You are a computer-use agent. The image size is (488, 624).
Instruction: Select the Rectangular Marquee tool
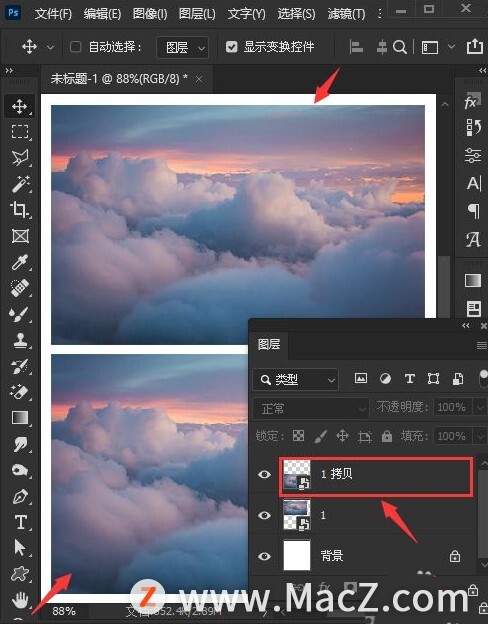20,131
